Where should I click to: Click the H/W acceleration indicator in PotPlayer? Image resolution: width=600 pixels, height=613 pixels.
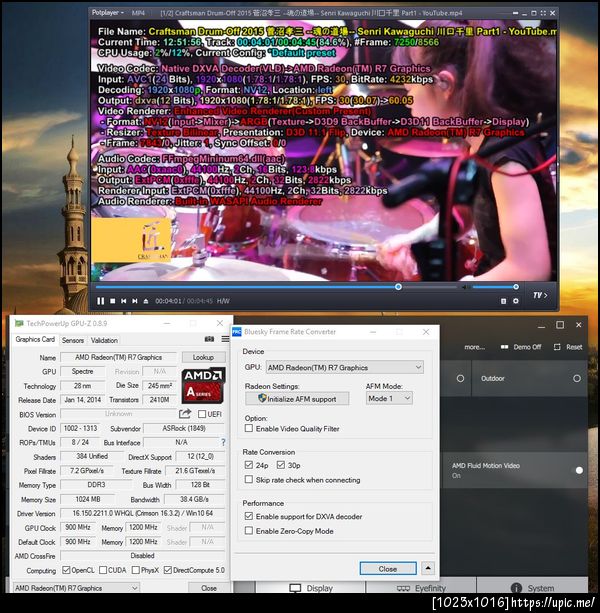click(223, 301)
